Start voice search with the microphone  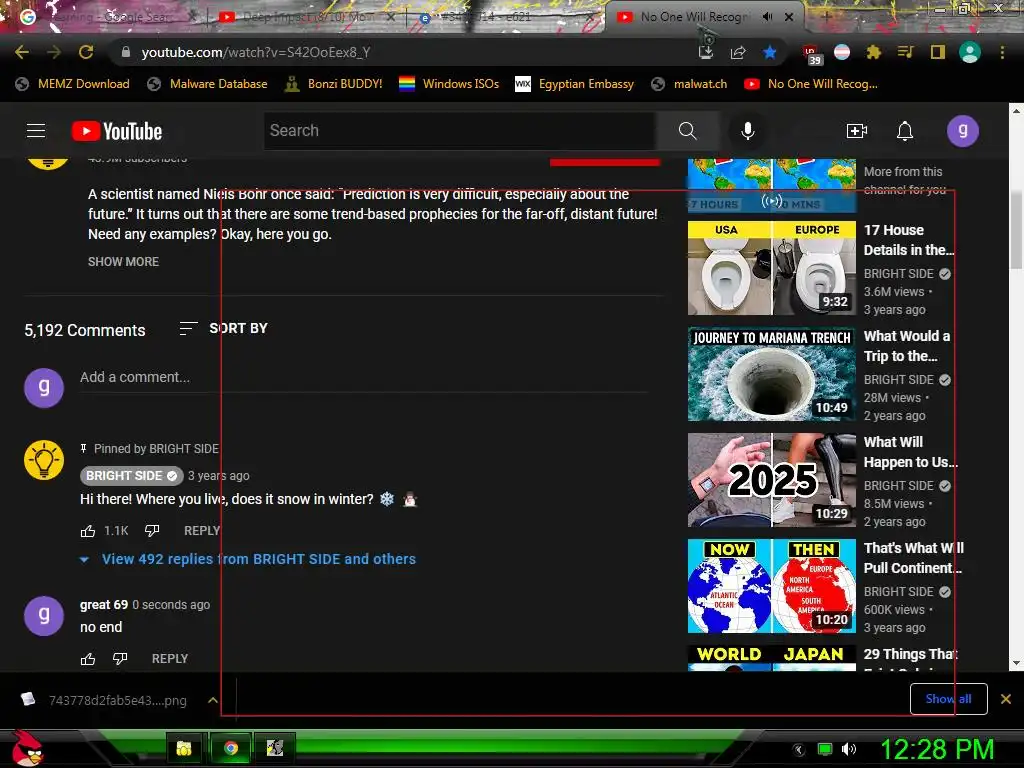(x=748, y=131)
